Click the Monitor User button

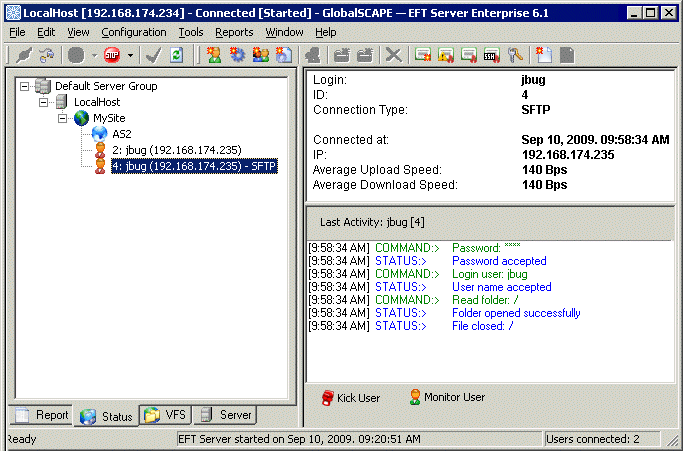coord(447,397)
